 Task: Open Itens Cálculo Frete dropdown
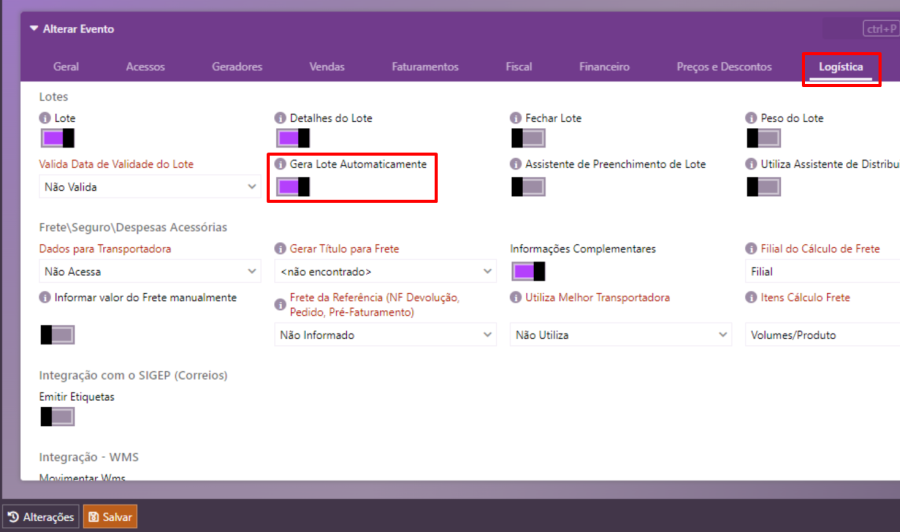(823, 335)
